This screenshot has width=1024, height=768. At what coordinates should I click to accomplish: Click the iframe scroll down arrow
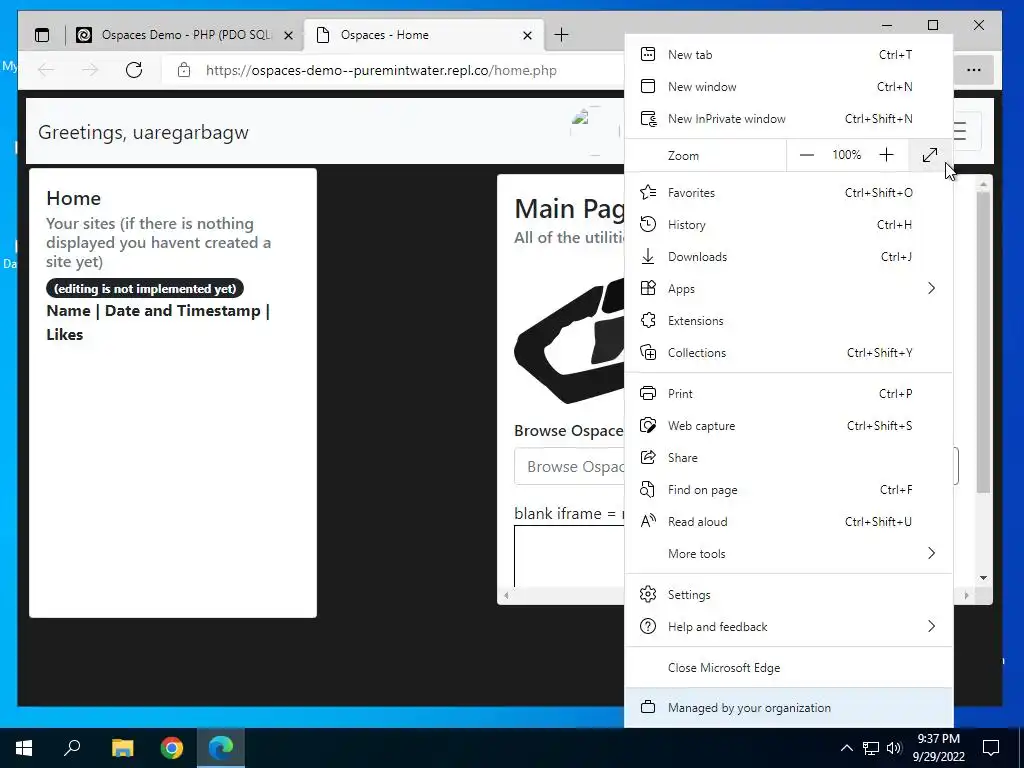[983, 578]
